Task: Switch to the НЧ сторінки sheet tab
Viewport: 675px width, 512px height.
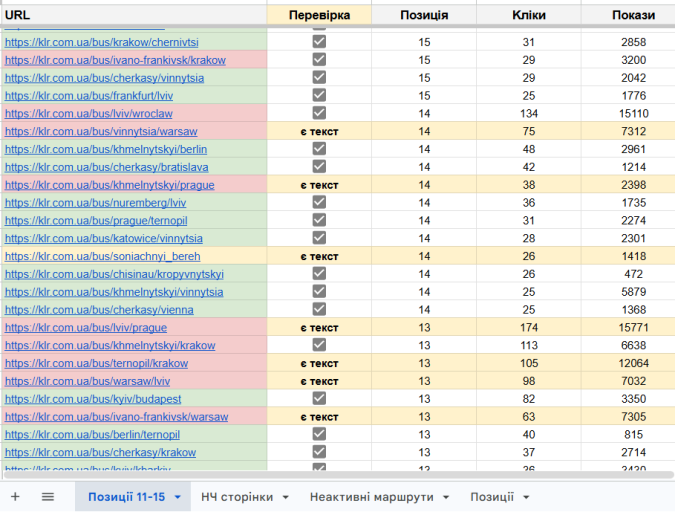Action: point(237,497)
